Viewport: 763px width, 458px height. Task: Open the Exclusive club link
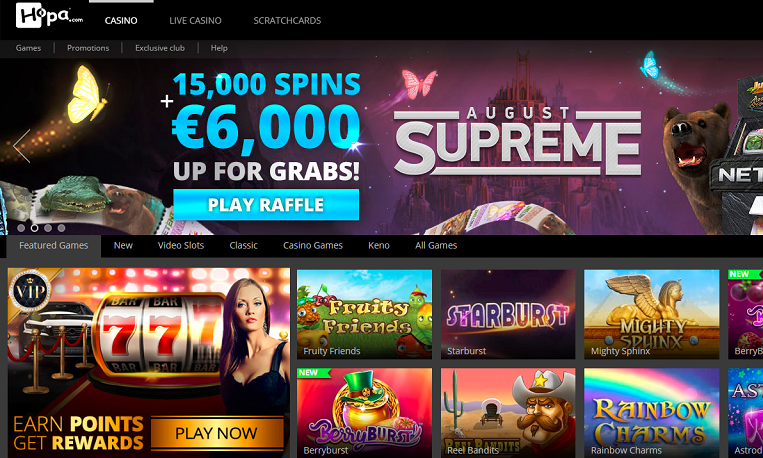pos(160,48)
